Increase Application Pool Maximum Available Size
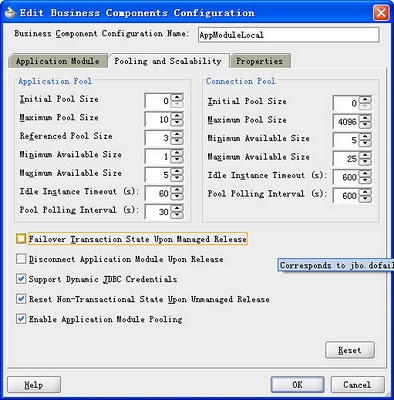The height and width of the screenshot is (400, 394). (x=177, y=171)
